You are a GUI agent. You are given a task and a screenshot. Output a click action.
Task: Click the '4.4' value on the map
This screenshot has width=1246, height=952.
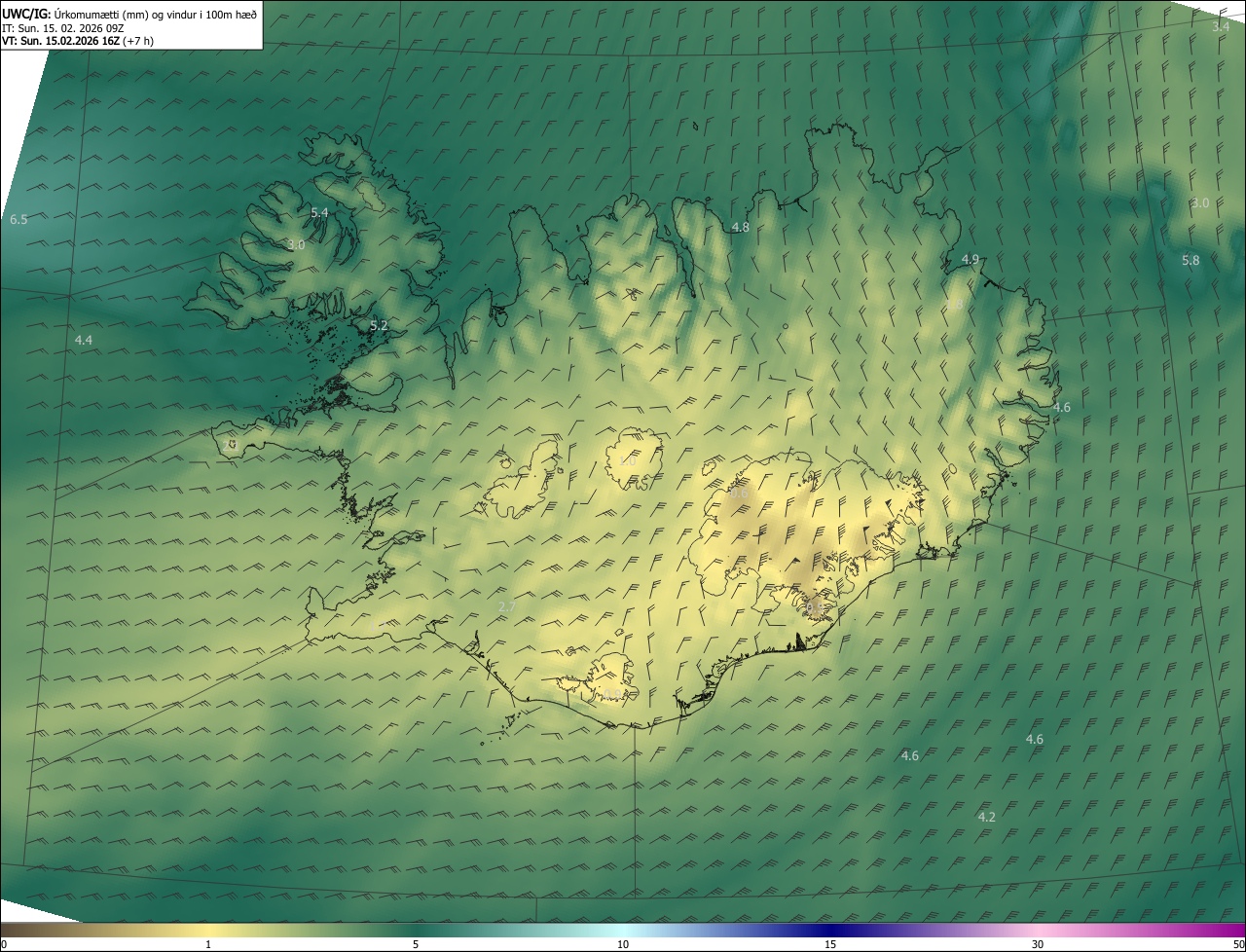(84, 340)
